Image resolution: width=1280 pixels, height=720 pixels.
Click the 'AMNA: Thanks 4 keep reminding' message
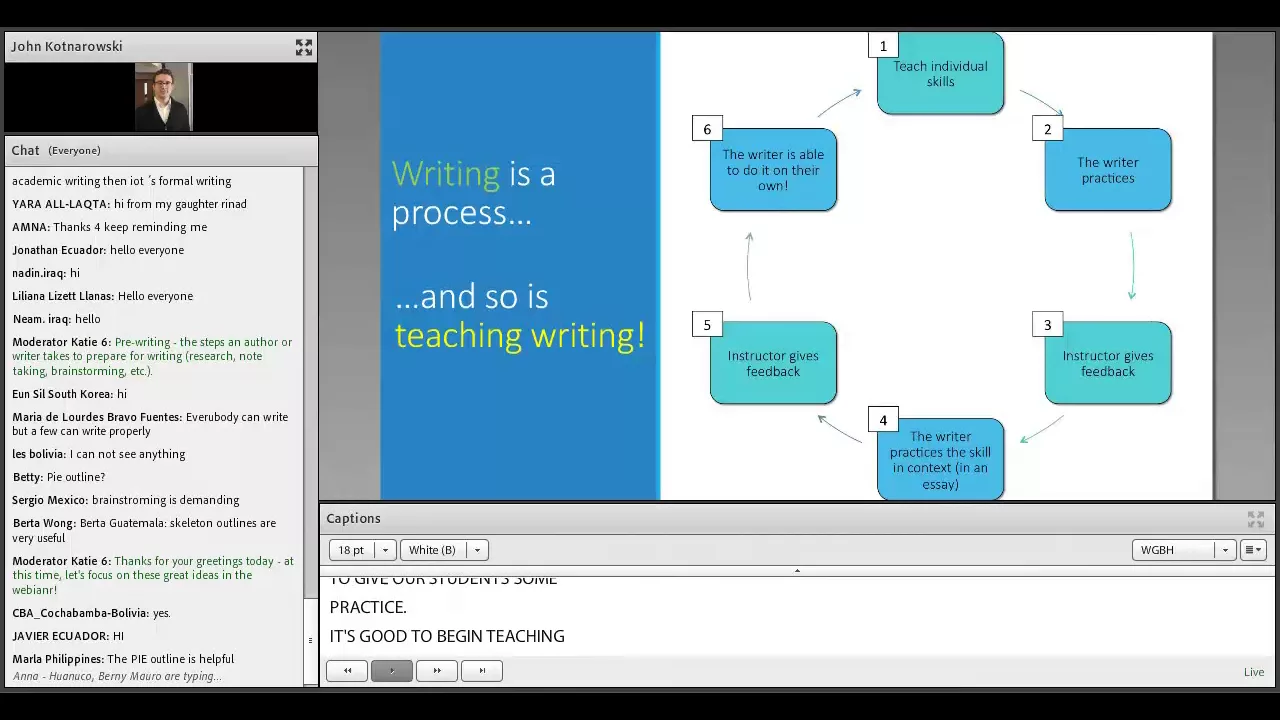(110, 227)
